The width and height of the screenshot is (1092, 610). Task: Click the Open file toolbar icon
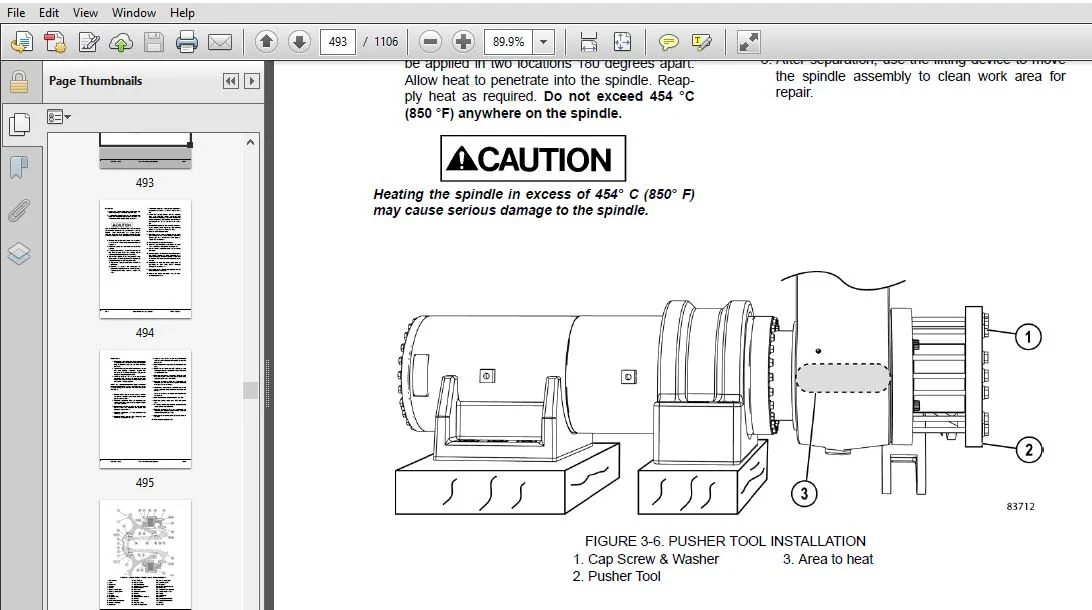point(22,42)
